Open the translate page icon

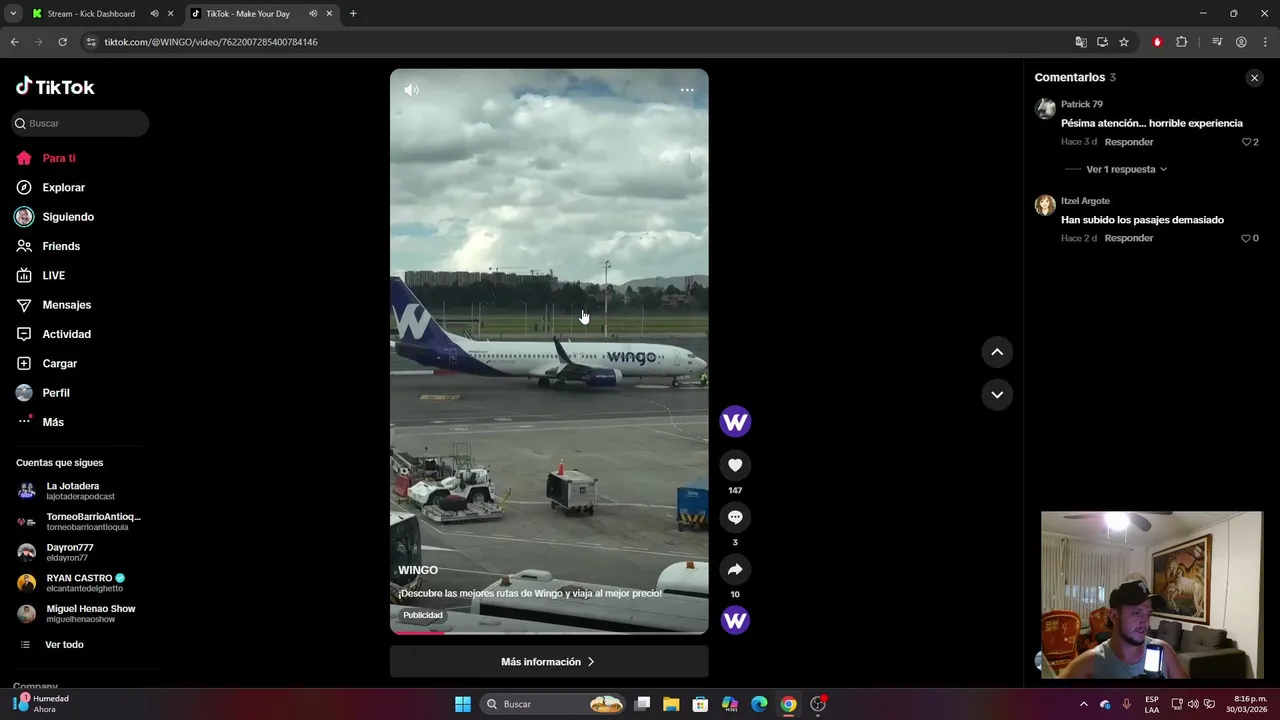1081,42
